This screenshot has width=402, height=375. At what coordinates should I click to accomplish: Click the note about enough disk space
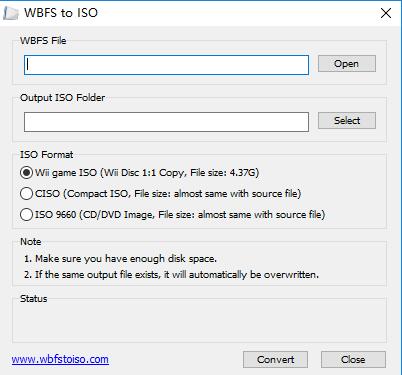(x=120, y=259)
